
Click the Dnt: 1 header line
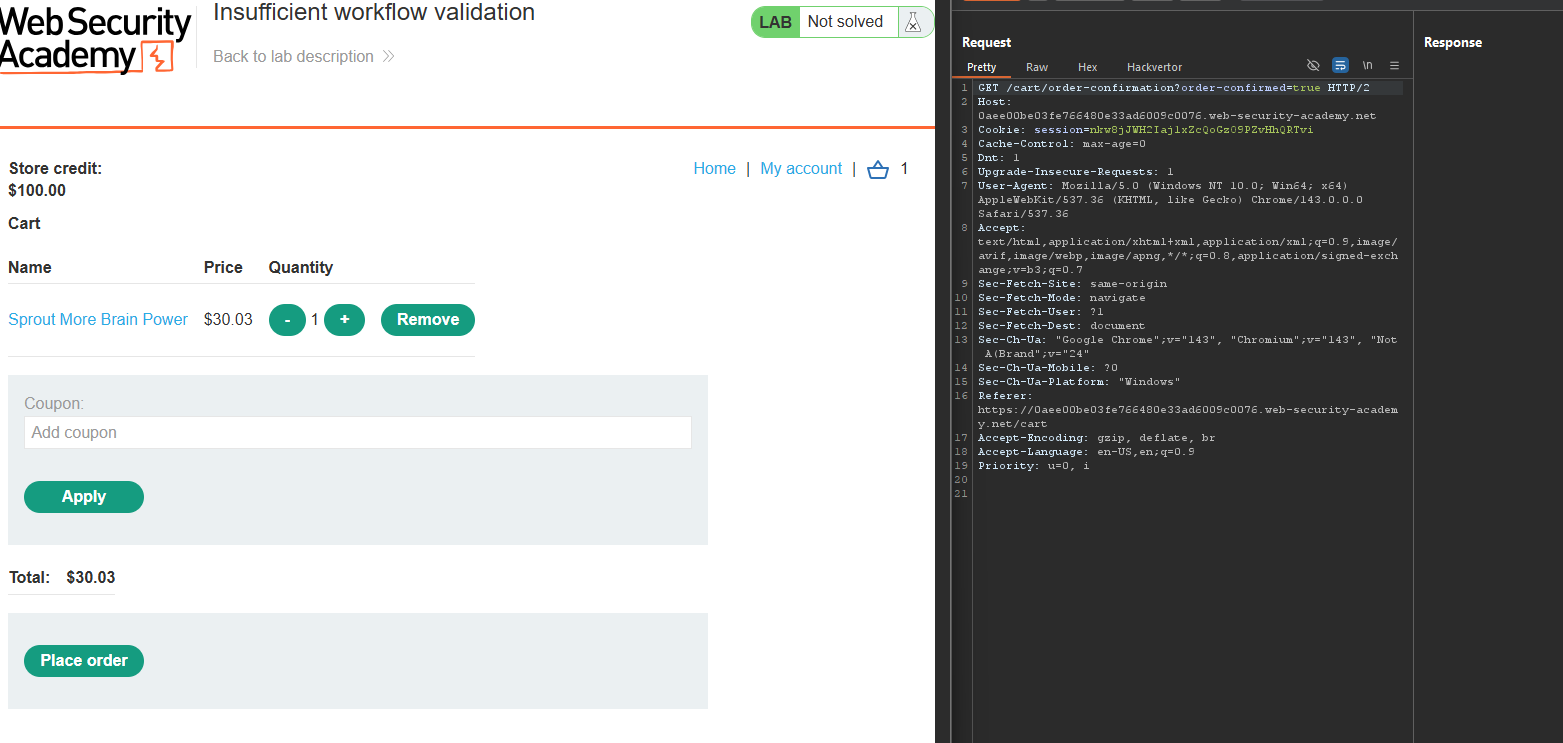tap(998, 158)
